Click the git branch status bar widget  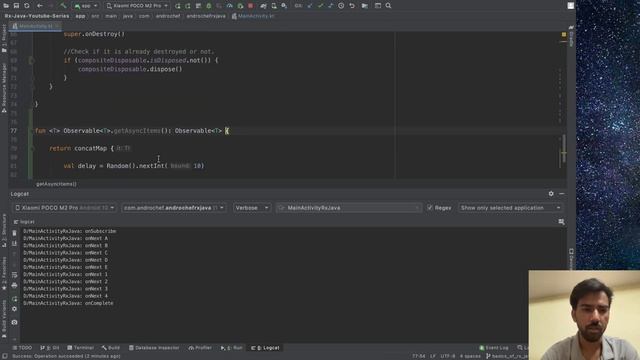(x=506, y=356)
